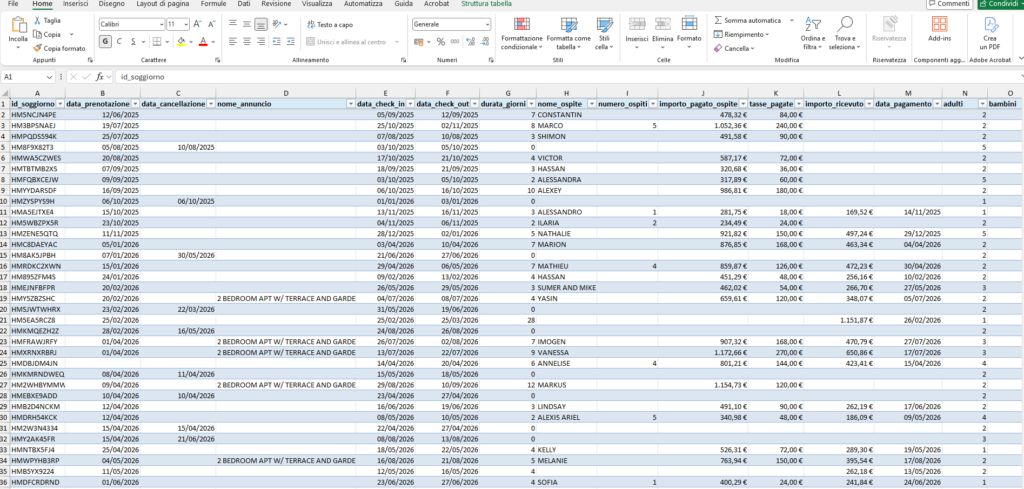Open font color dropdown arrow
The width and height of the screenshot is (1024, 489).
pos(214,42)
